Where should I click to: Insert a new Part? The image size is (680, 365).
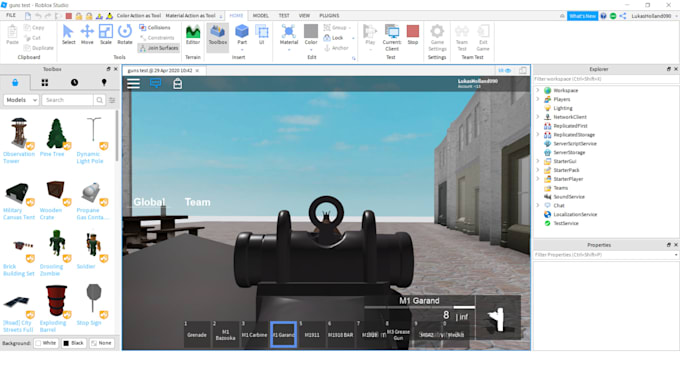point(242,35)
